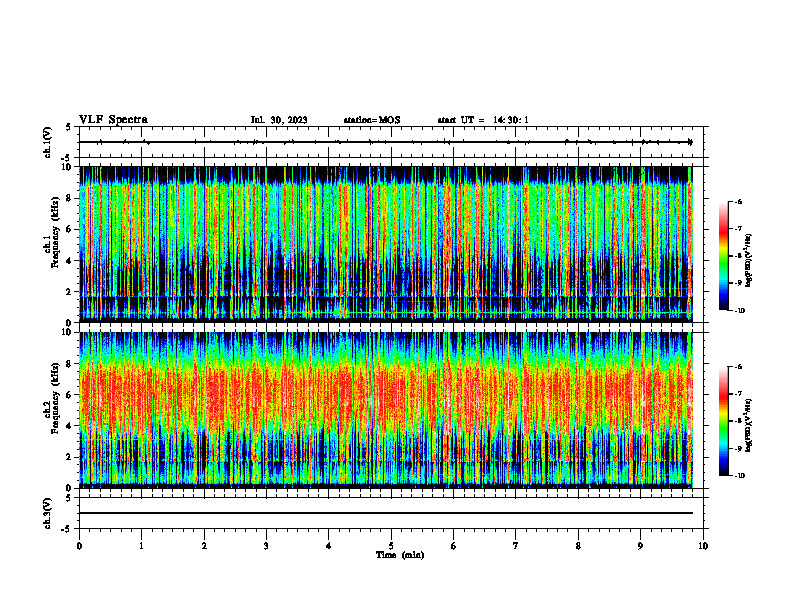Click the ch.2 frequency tick label "4"

coord(70,426)
